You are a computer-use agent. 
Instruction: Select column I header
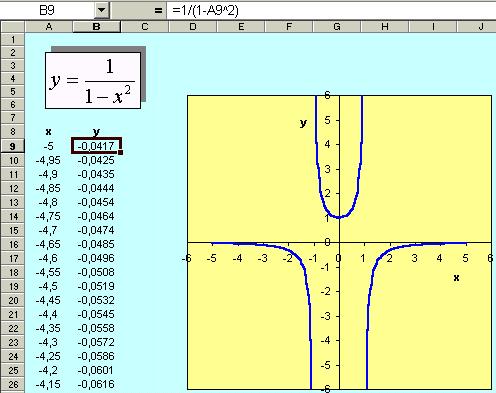pyautogui.click(x=433, y=27)
